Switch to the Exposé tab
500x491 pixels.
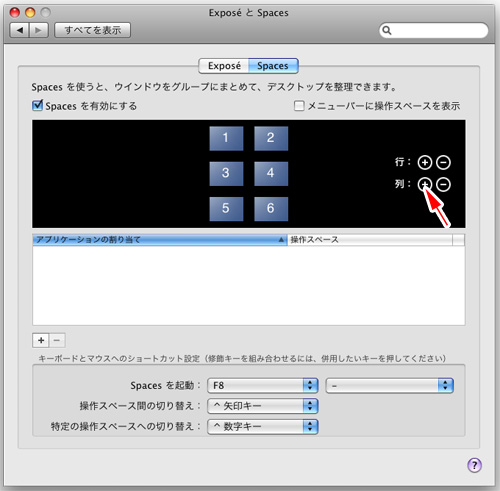click(224, 66)
